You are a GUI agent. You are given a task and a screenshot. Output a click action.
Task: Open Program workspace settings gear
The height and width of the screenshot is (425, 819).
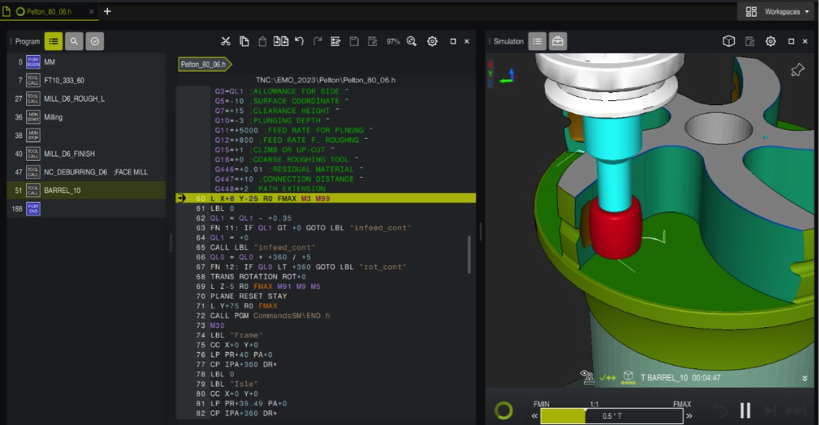pos(432,41)
